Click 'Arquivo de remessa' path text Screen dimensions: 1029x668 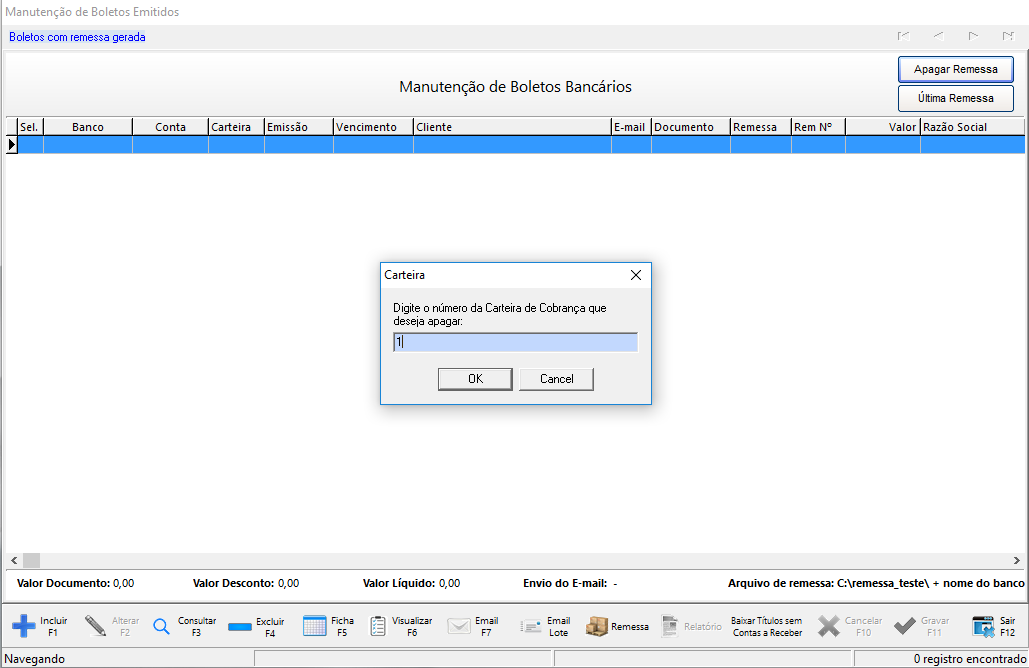pyautogui.click(x=876, y=583)
